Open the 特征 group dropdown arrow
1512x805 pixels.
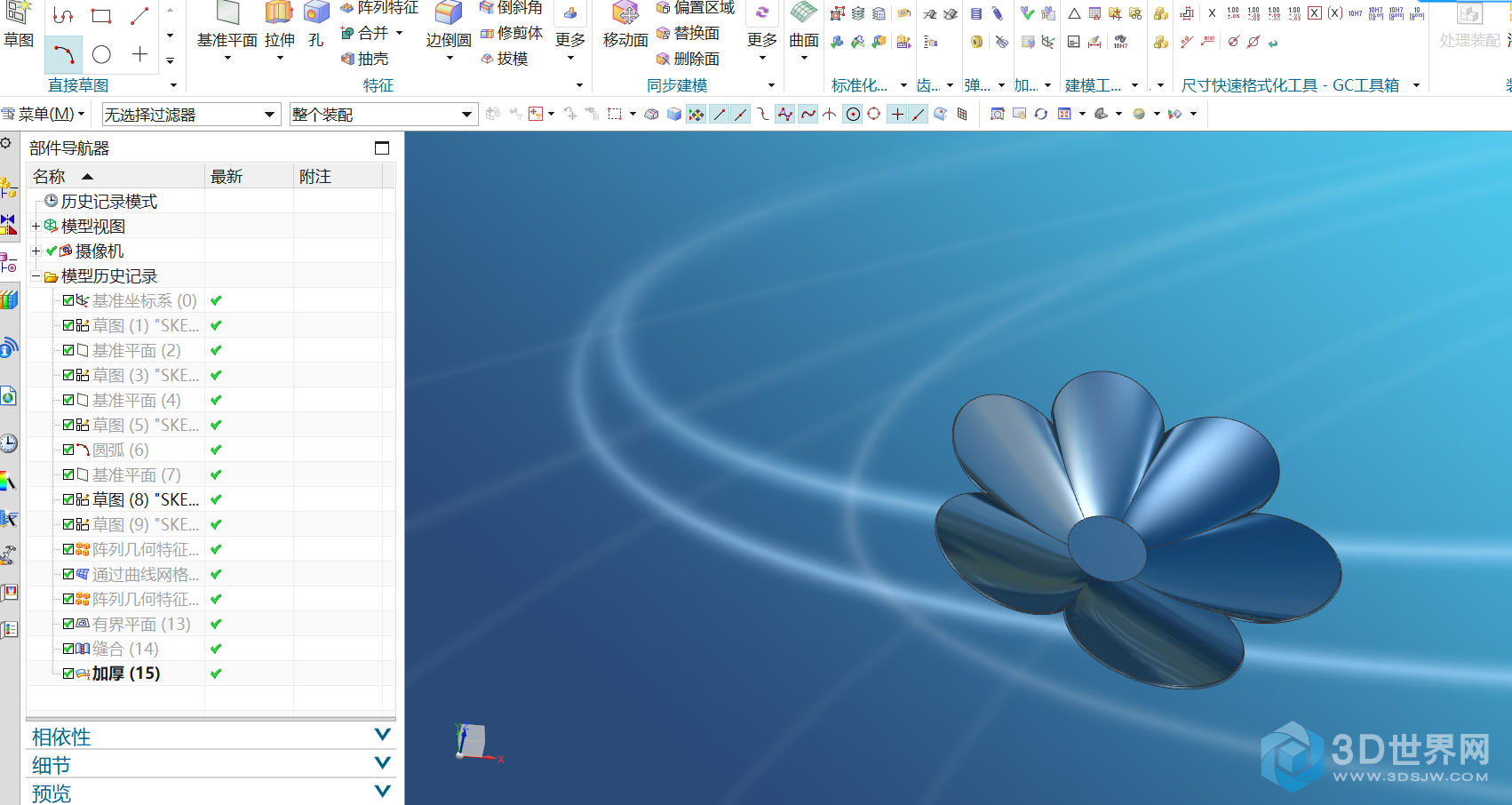(580, 85)
